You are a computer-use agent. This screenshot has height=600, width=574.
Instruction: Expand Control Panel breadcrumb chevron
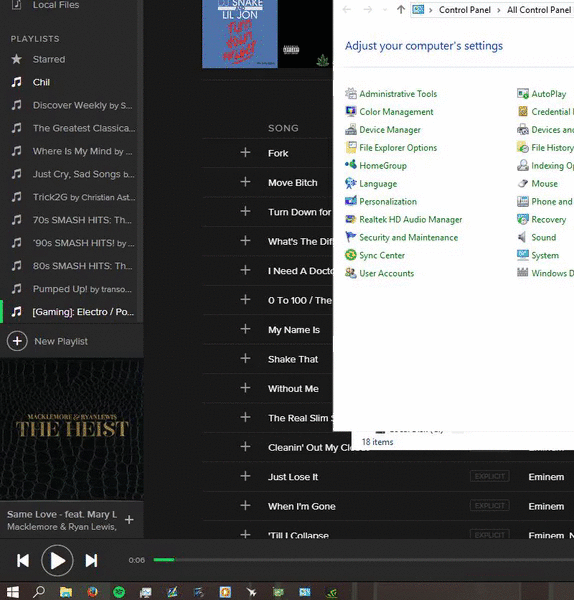tap(499, 10)
